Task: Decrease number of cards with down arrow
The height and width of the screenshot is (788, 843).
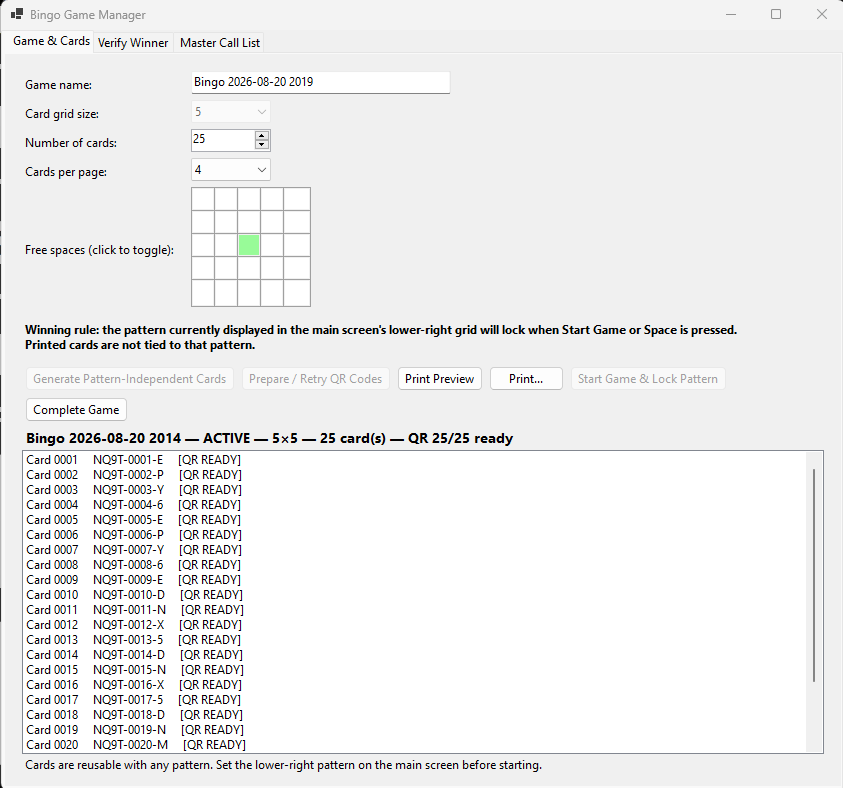Action: (x=262, y=145)
